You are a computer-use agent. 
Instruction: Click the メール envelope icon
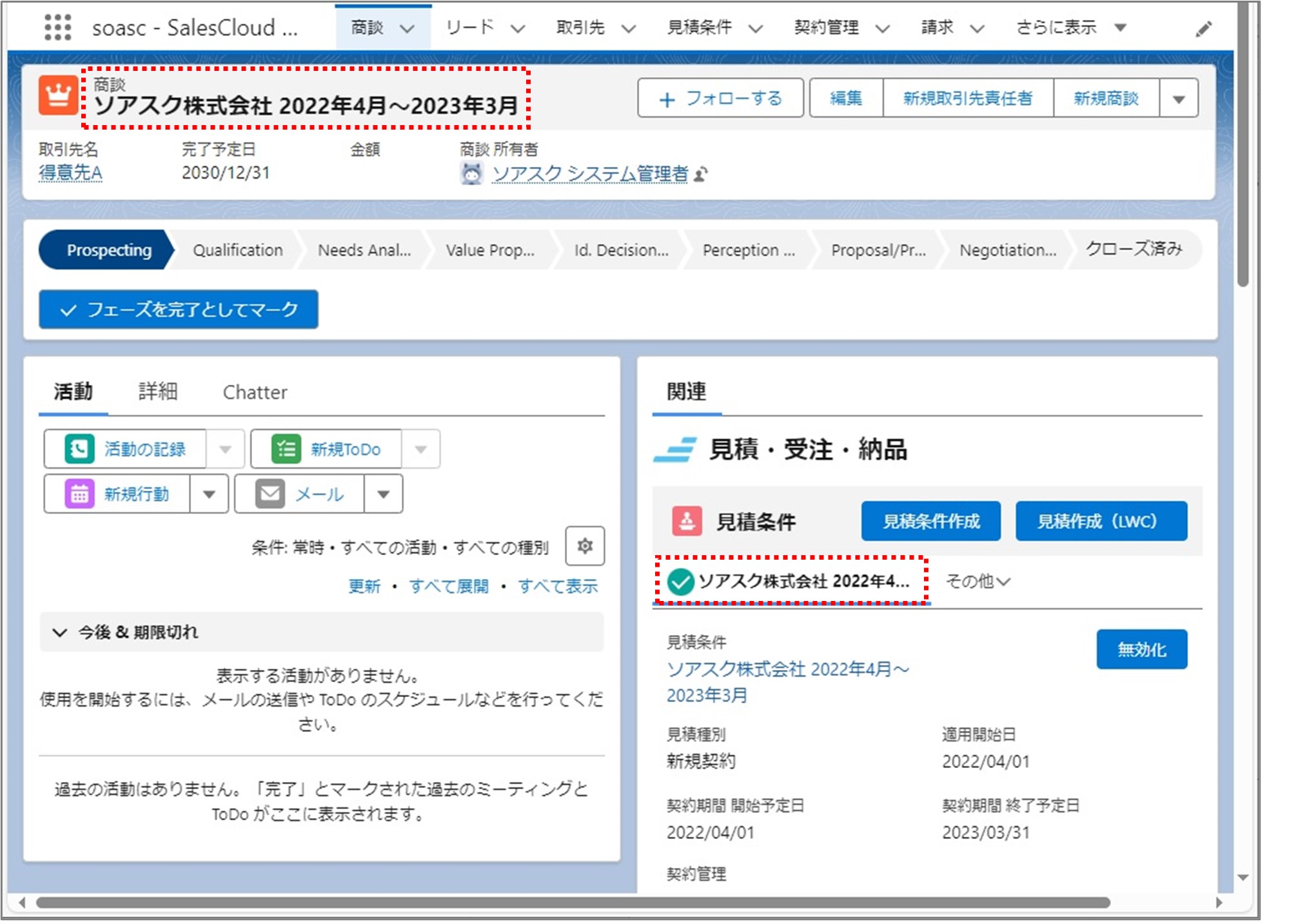point(270,494)
